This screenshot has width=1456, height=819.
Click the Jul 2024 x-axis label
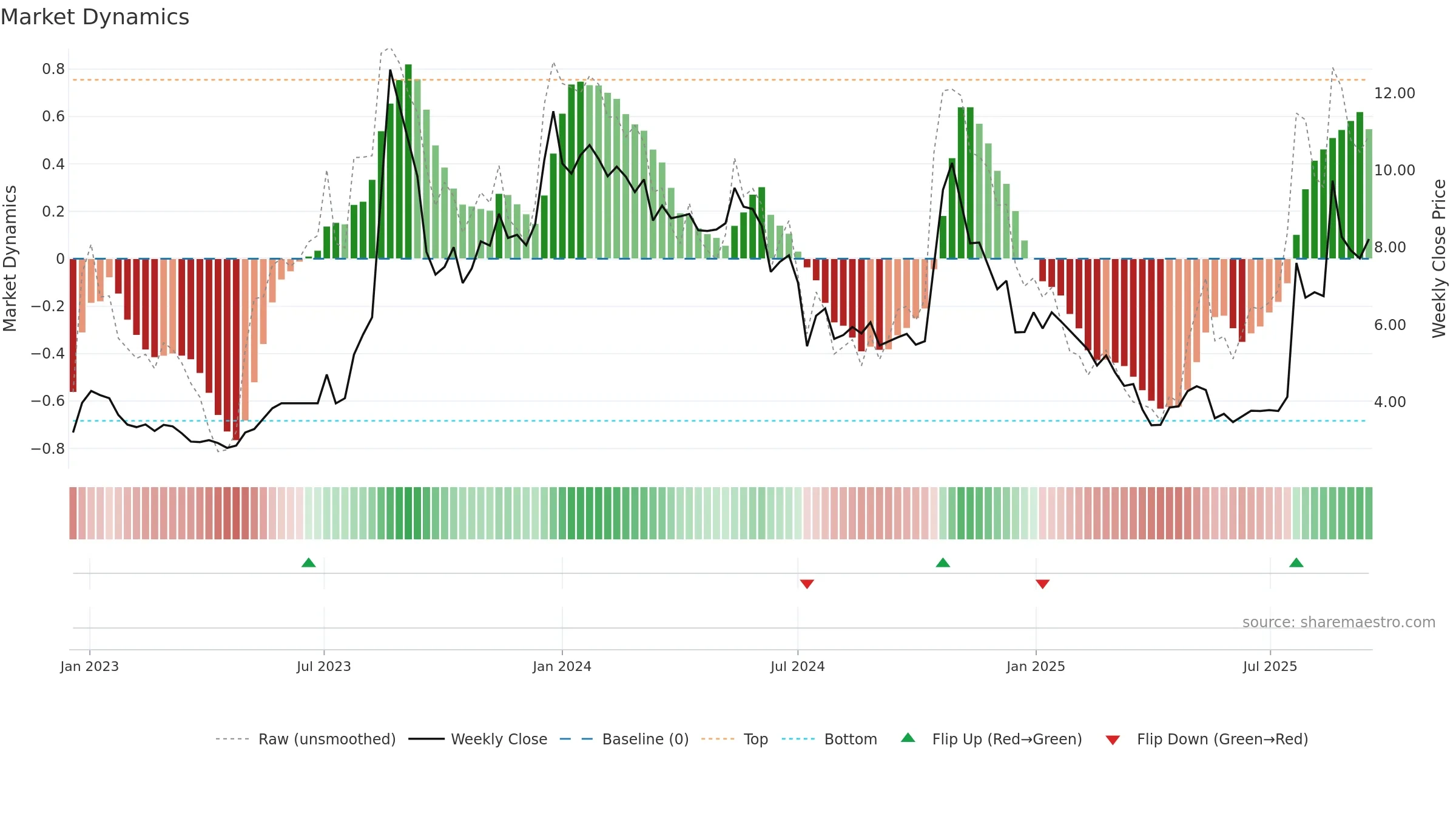798,666
